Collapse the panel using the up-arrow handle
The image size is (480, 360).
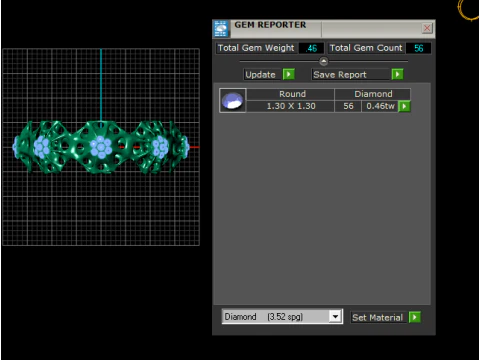click(324, 61)
